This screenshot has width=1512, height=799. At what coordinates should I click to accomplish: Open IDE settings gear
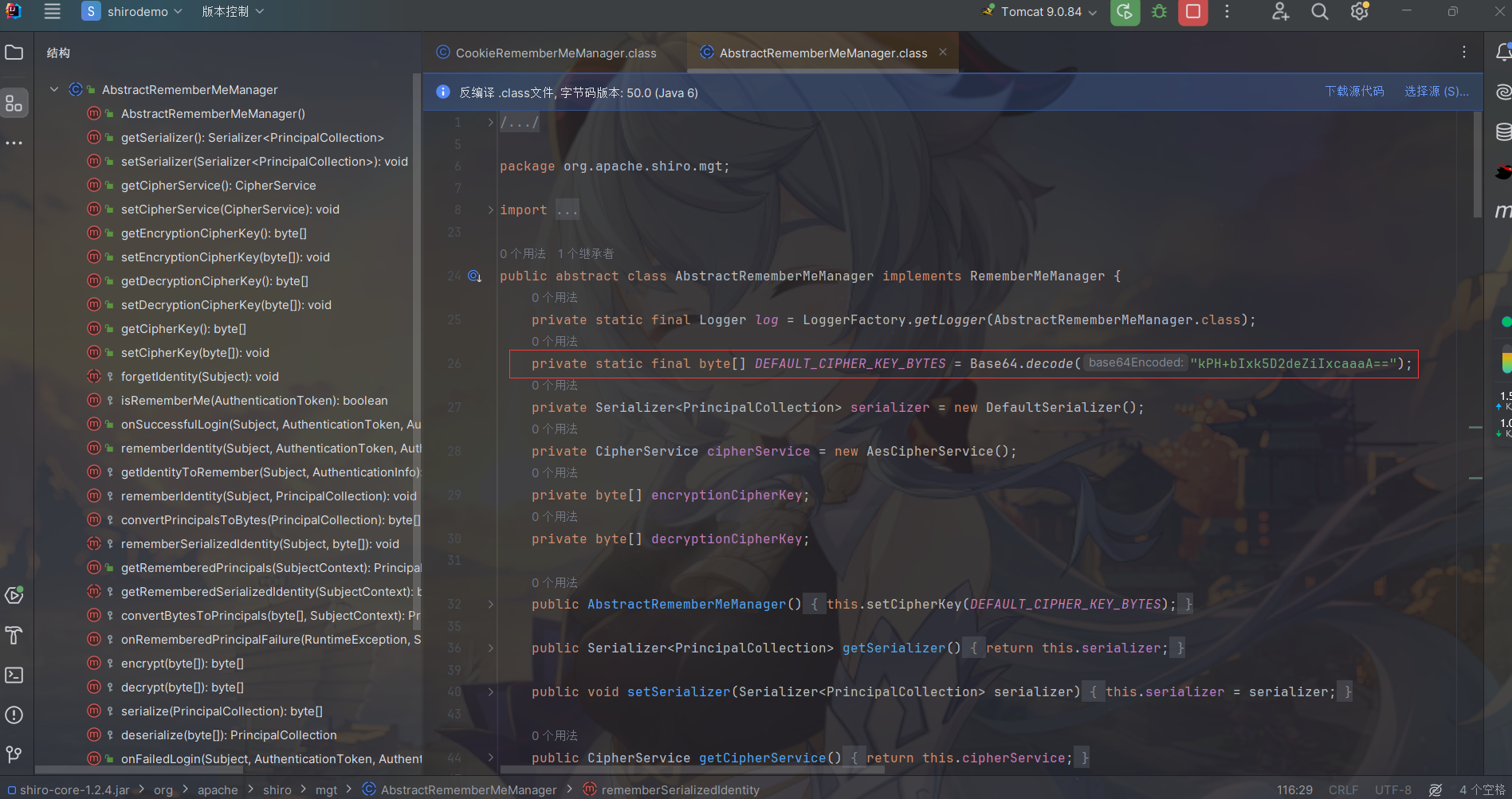[x=1360, y=12]
